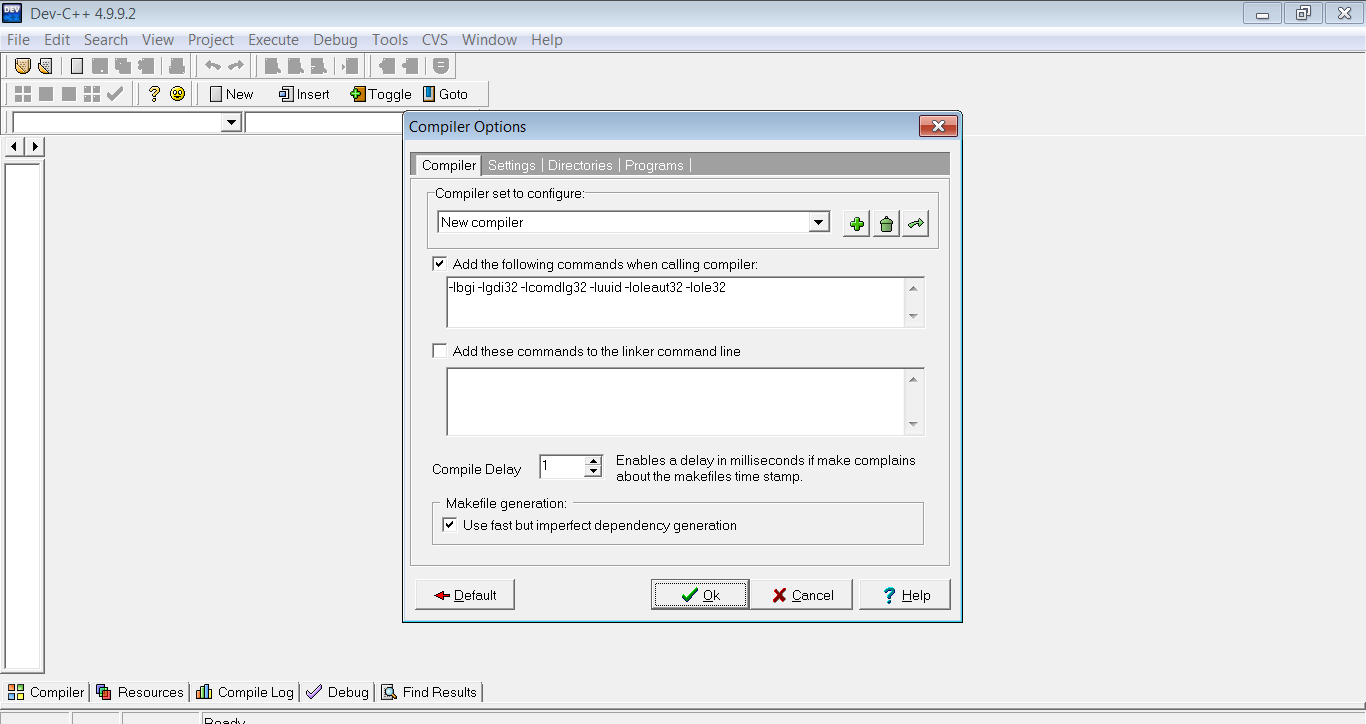
Task: Click the grayed Replace toolbar icon
Action: pyautogui.click(x=295, y=66)
